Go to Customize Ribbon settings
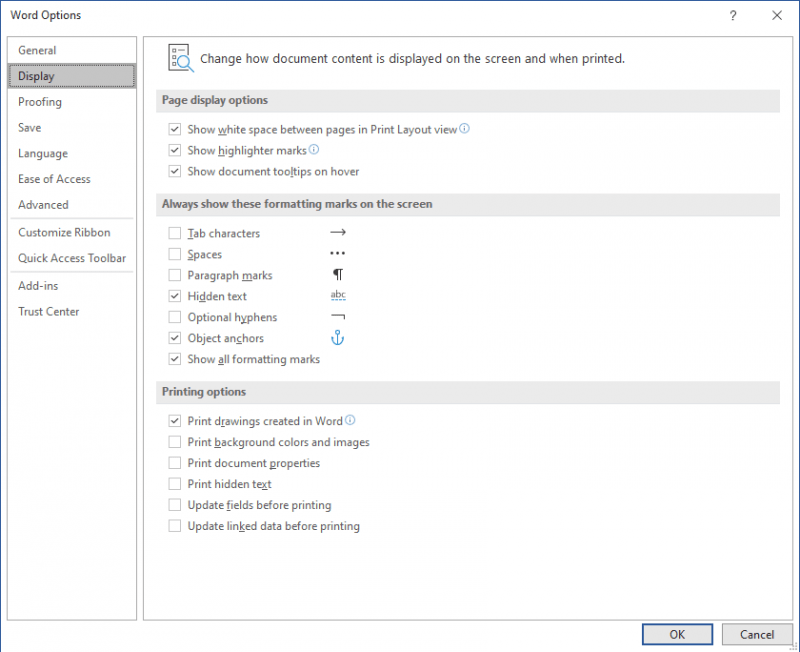800x652 pixels. [64, 232]
